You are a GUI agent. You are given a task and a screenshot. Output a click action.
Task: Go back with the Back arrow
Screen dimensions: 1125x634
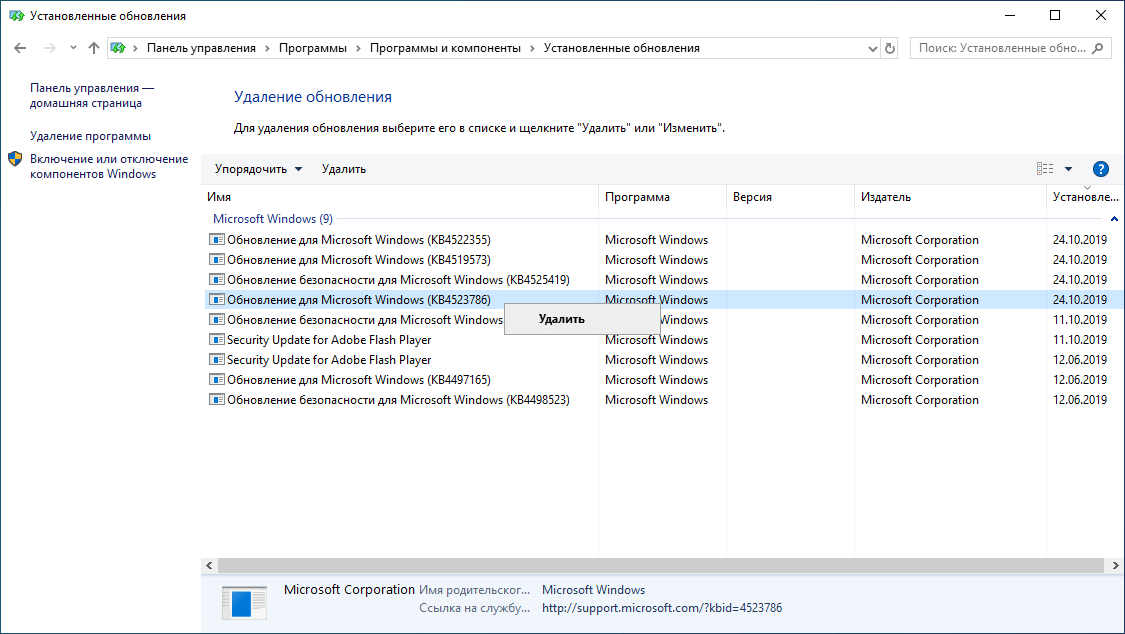point(20,48)
